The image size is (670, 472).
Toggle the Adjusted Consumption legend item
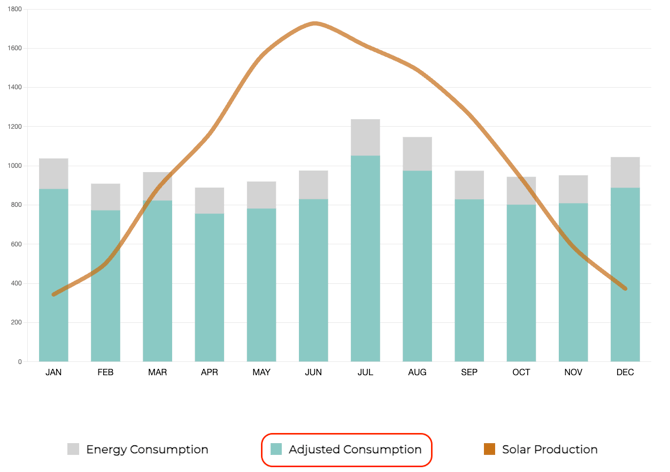(x=355, y=450)
